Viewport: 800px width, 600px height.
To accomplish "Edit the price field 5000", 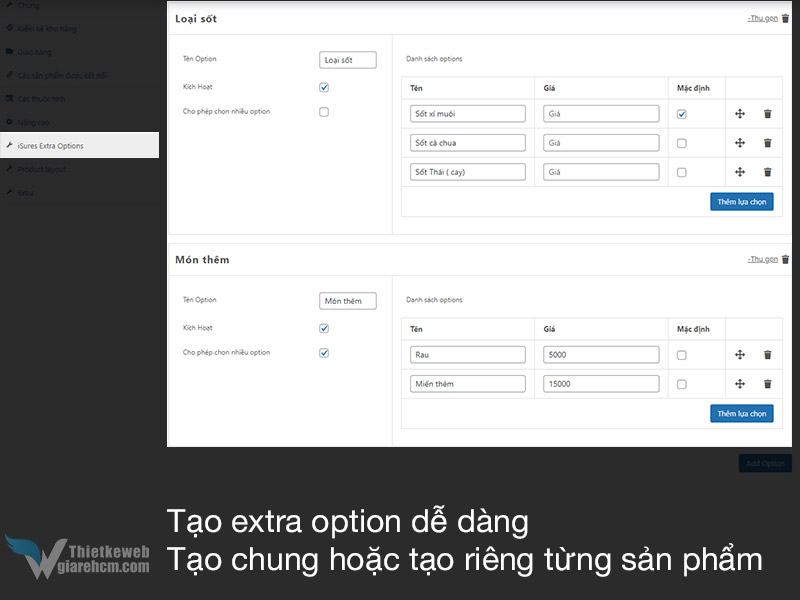I will pos(601,355).
